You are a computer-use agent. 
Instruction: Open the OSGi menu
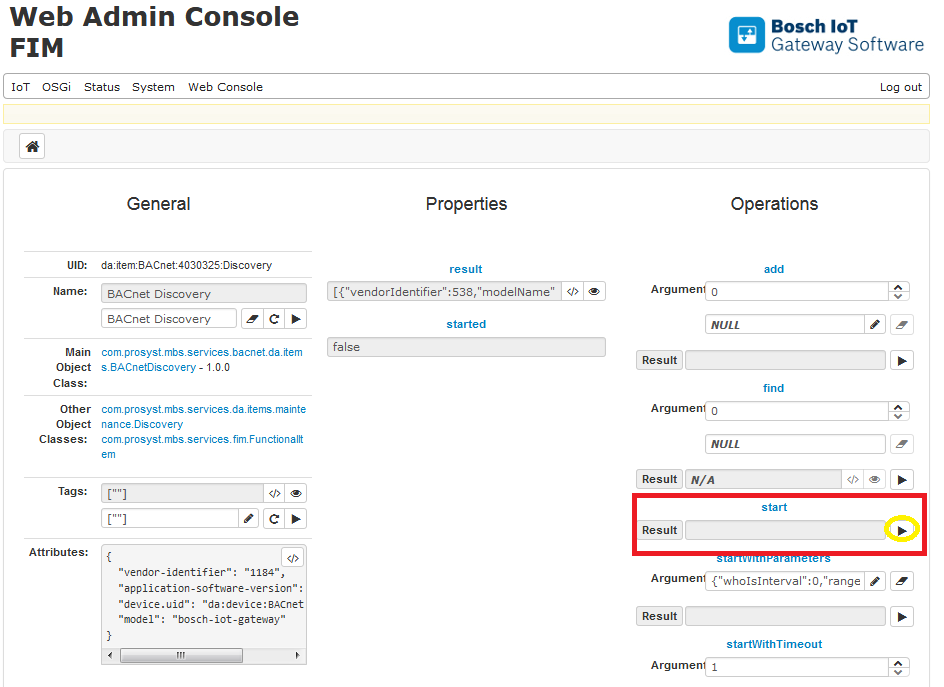[x=56, y=87]
